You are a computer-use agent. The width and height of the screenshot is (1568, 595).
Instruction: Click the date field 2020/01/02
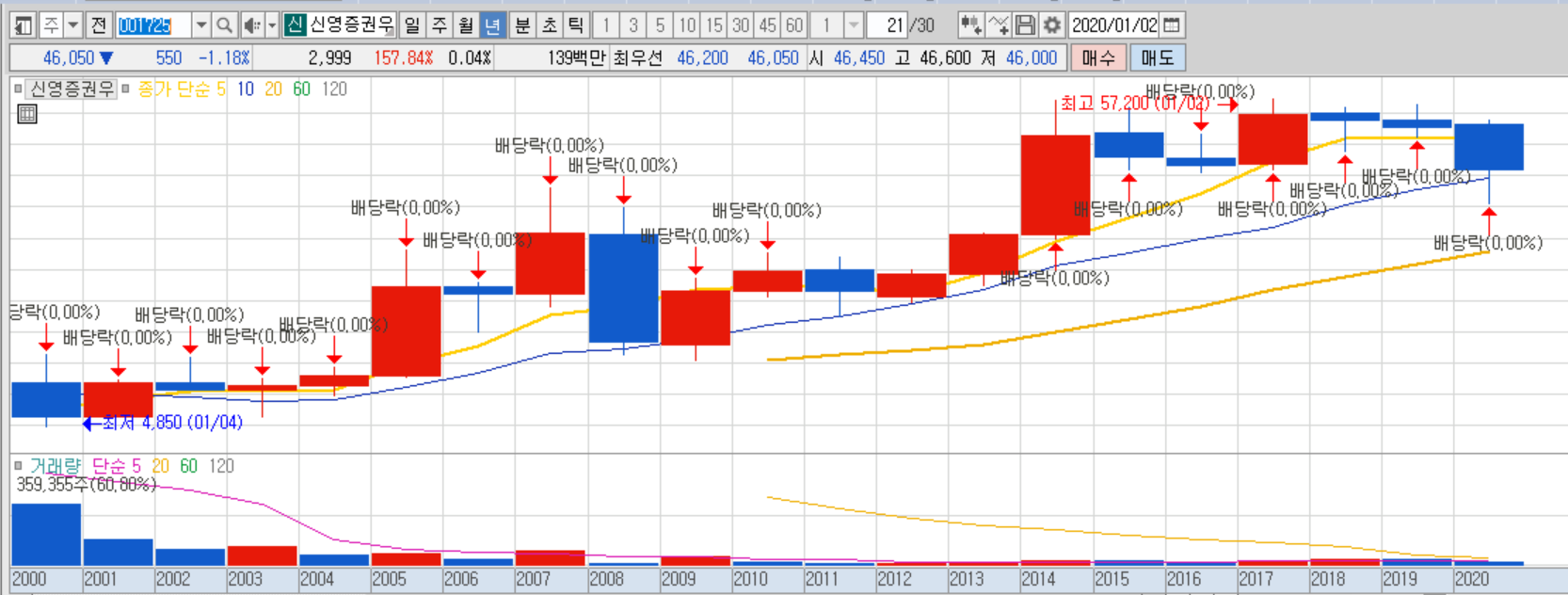point(1114,25)
